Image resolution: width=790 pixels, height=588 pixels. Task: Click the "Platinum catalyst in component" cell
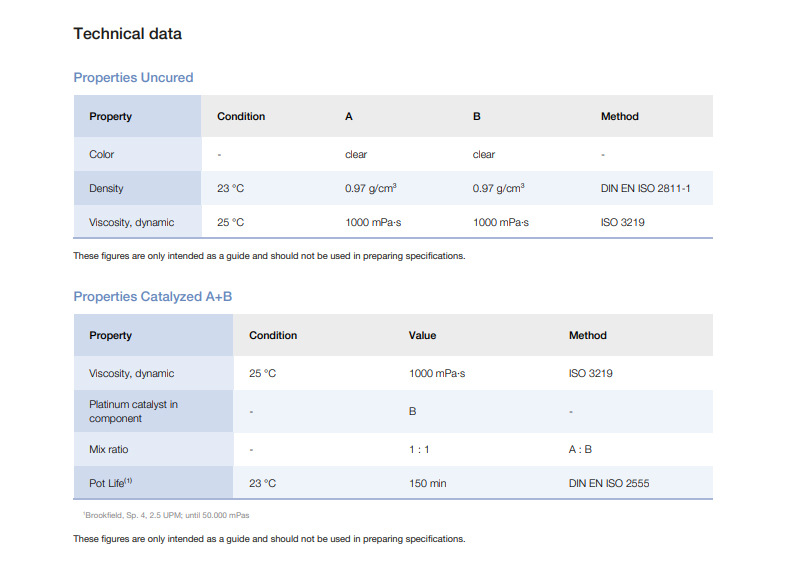133,411
